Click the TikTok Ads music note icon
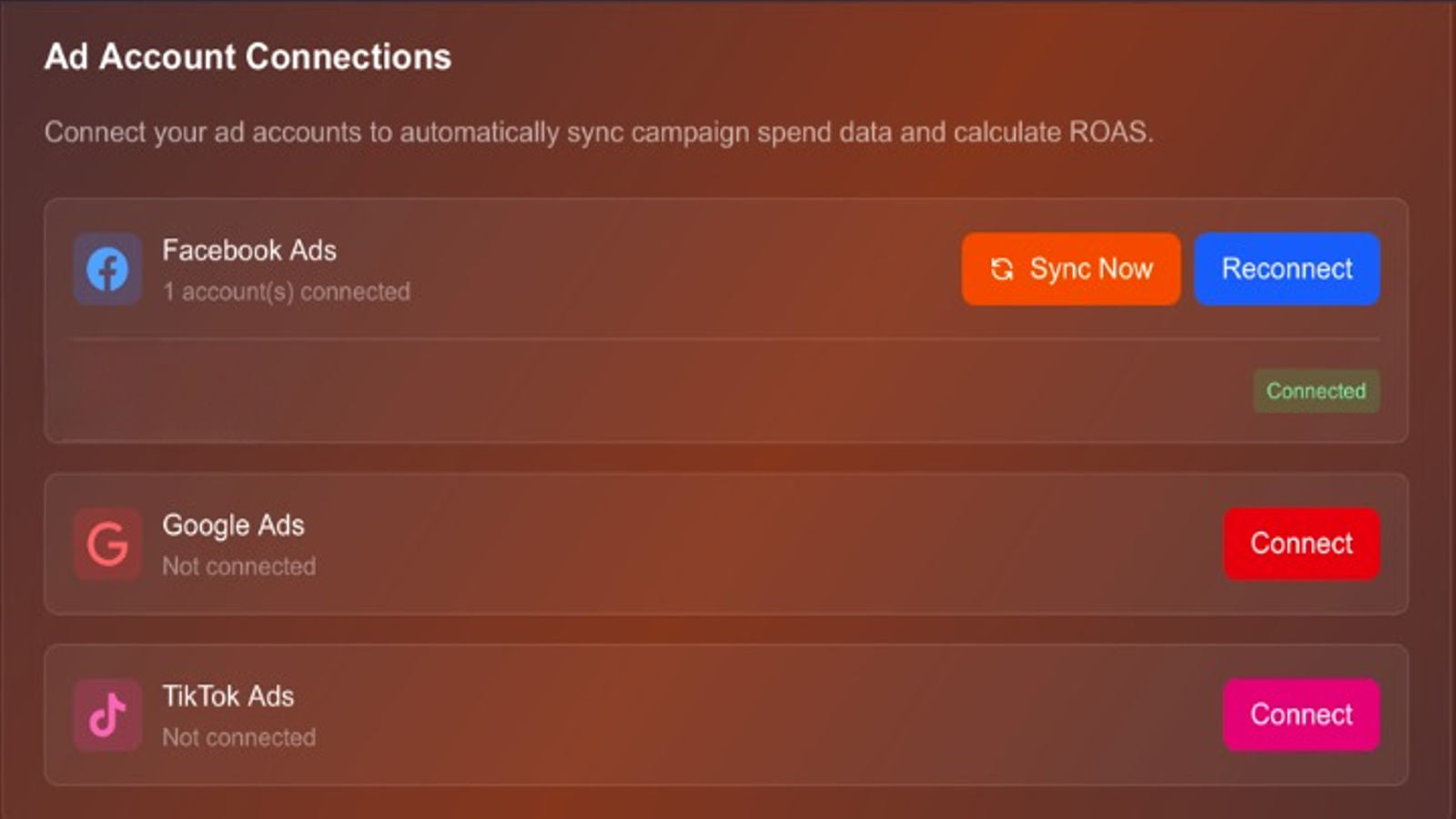Viewport: 1456px width, 819px height. pyautogui.click(x=106, y=715)
